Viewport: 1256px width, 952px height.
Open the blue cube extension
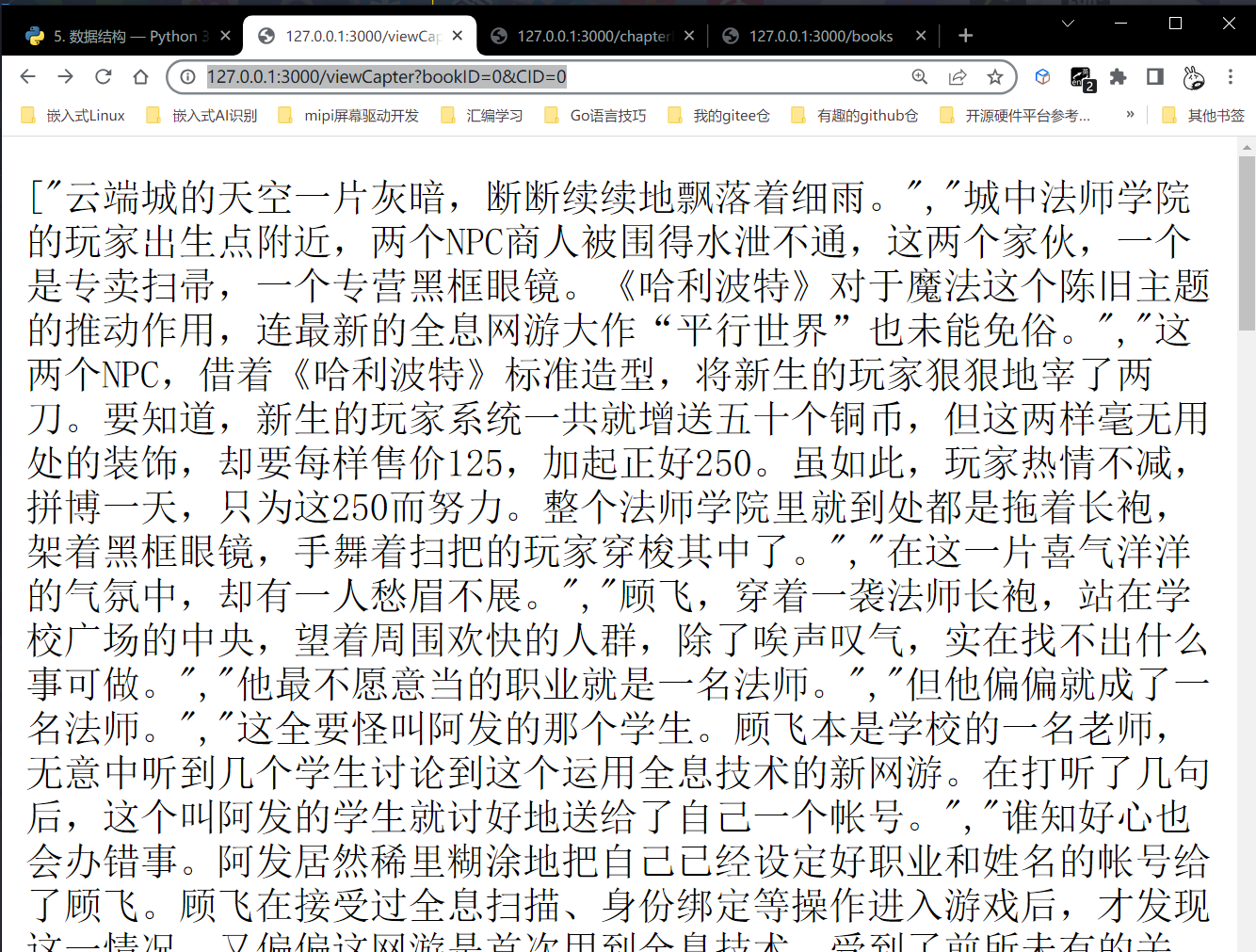[1042, 77]
